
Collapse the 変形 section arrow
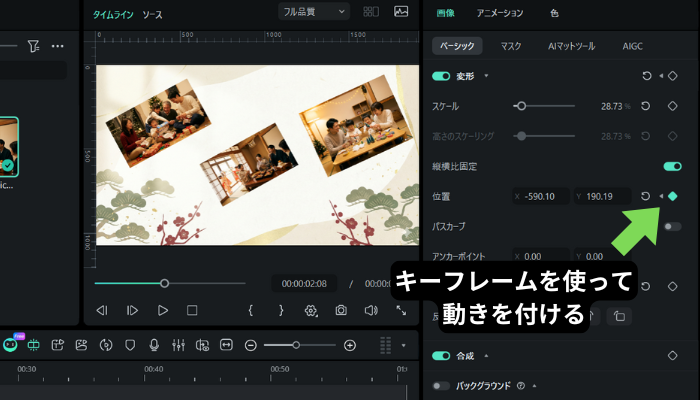(x=486, y=76)
